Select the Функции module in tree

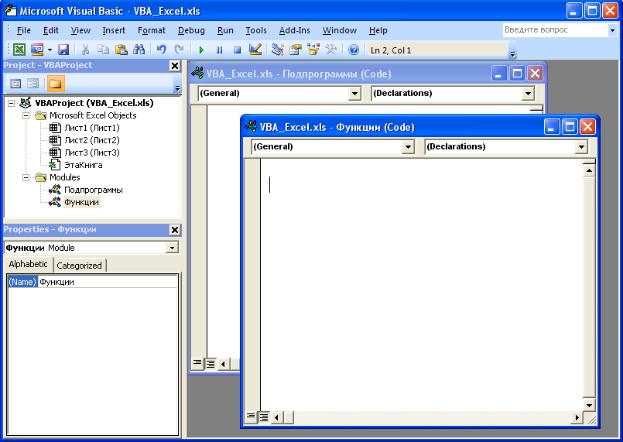click(81, 202)
